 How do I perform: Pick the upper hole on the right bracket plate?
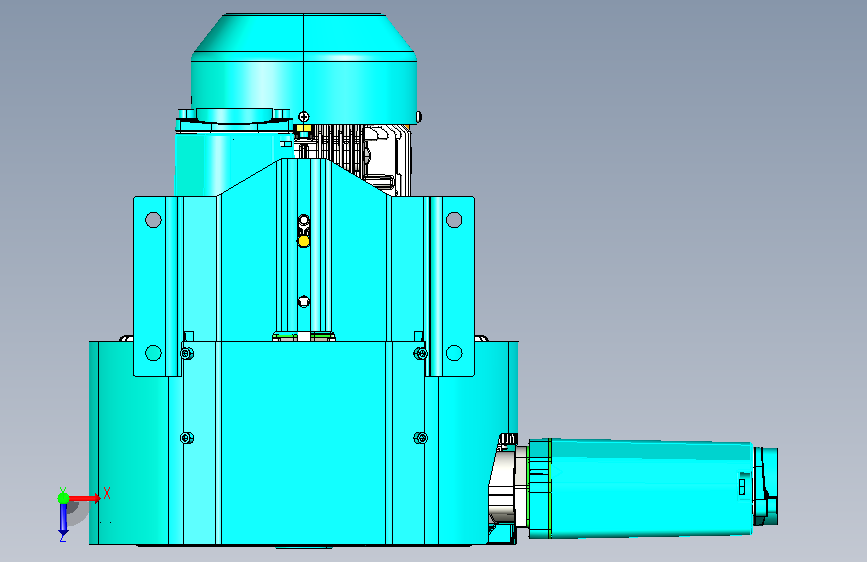pyautogui.click(x=454, y=220)
